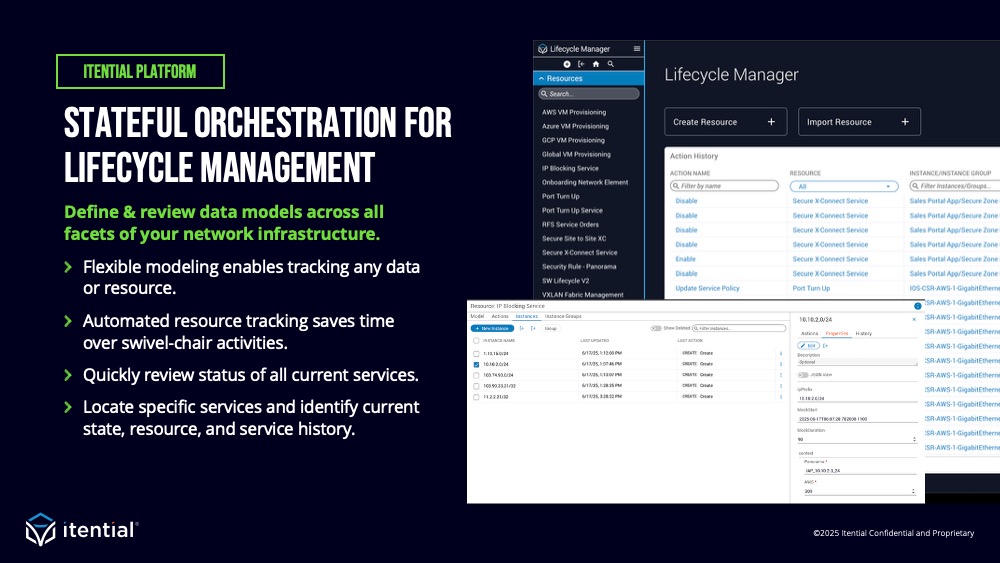Viewport: 1000px width, 563px height.
Task: Select VXLAN Fabric Management in the resource list
Action: pyautogui.click(x=583, y=295)
